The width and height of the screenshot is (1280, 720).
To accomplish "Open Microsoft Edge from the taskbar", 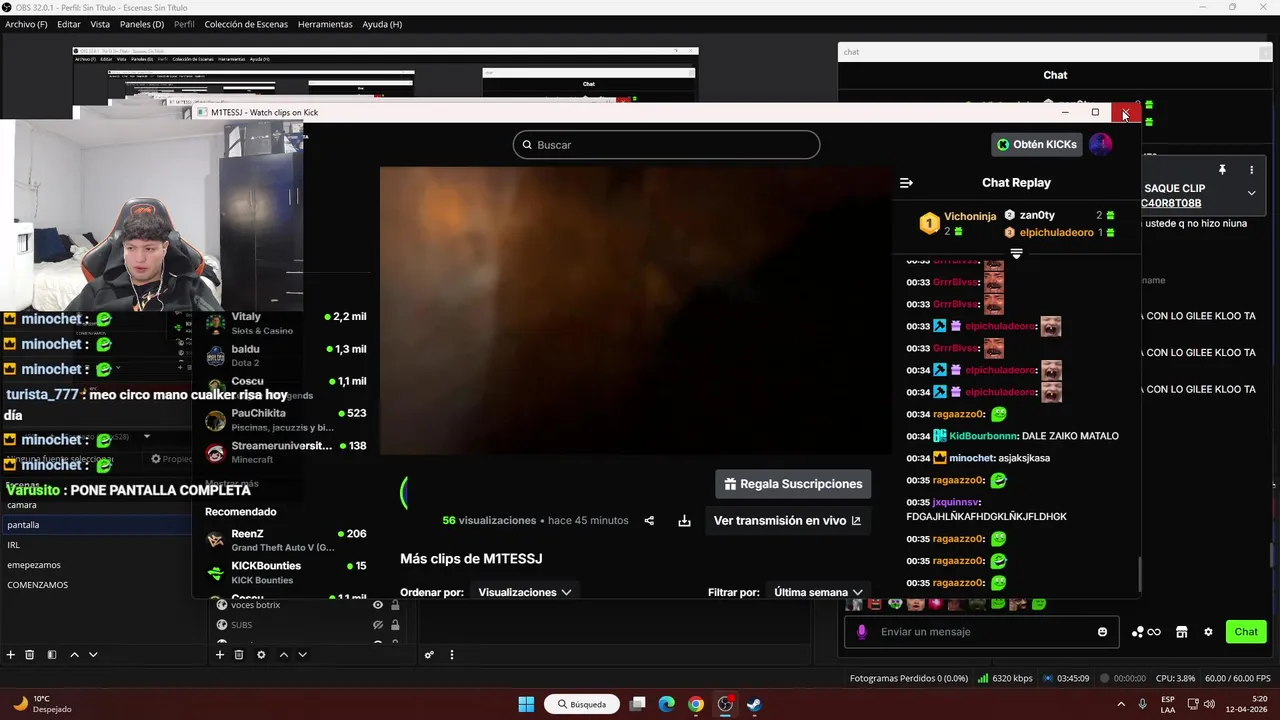I will pos(667,704).
